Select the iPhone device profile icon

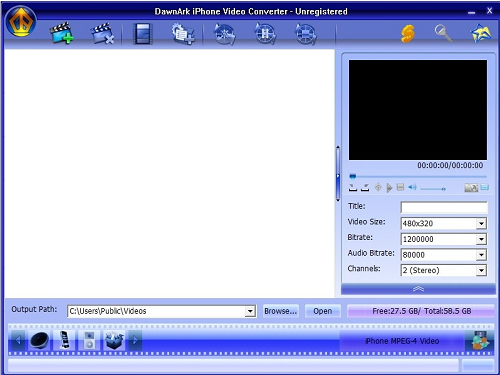click(64, 340)
